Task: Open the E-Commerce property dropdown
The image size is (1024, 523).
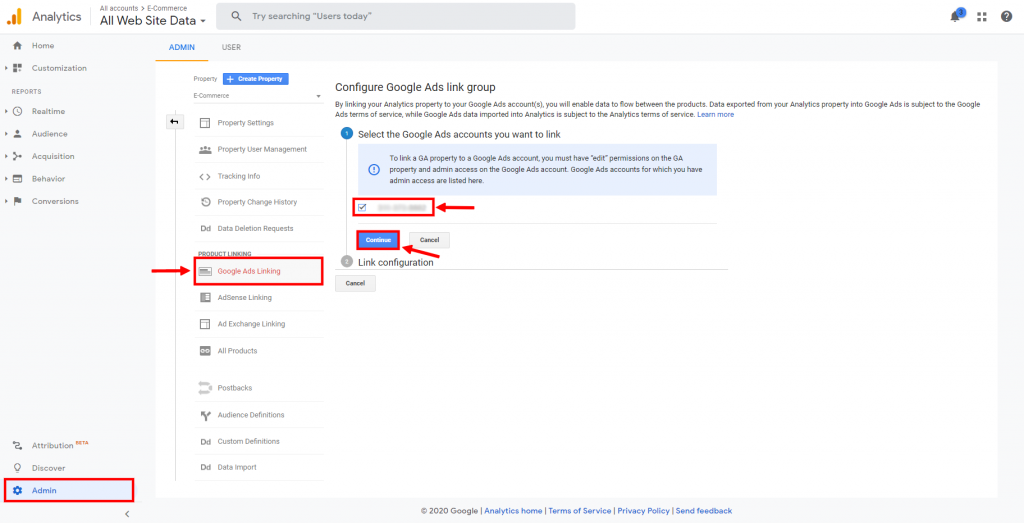Action: pyautogui.click(x=257, y=96)
